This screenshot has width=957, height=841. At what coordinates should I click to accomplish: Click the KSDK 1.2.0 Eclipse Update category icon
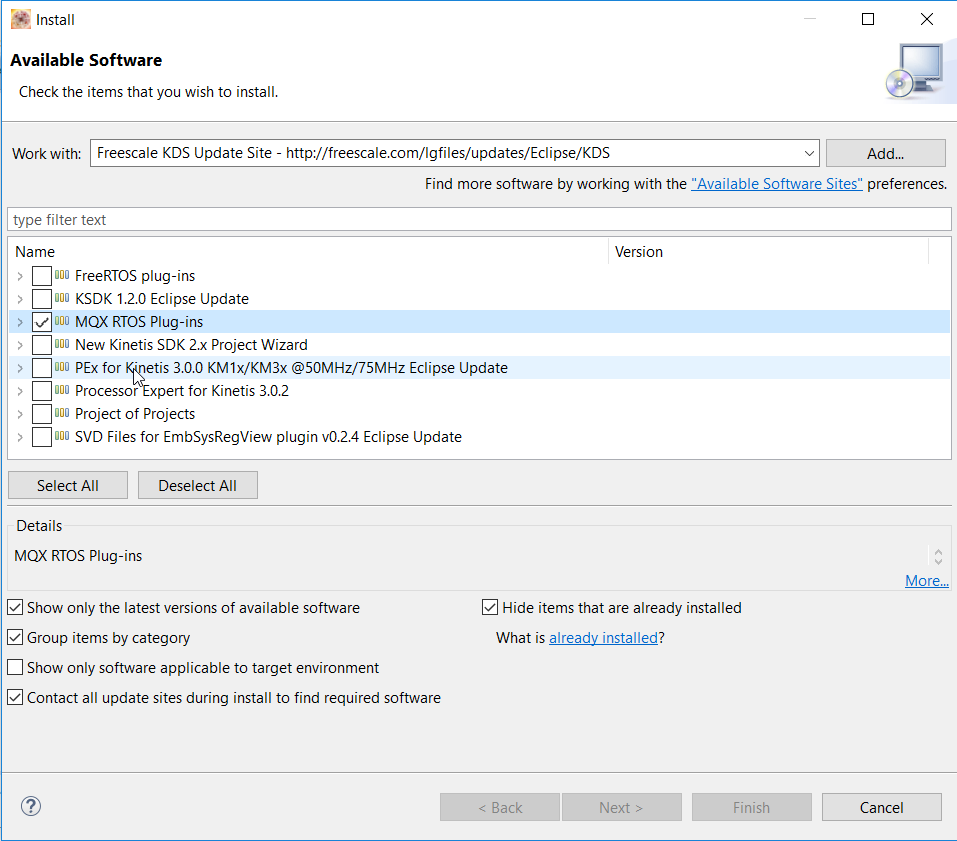[x=62, y=299]
